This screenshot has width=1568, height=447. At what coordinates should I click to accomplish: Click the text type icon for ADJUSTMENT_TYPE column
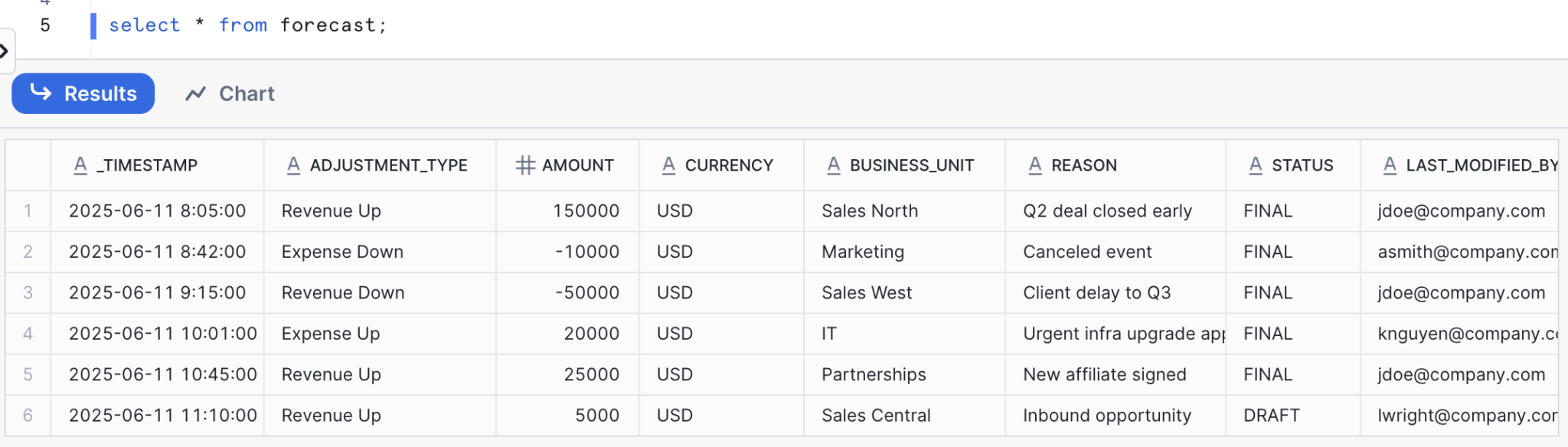point(293,165)
